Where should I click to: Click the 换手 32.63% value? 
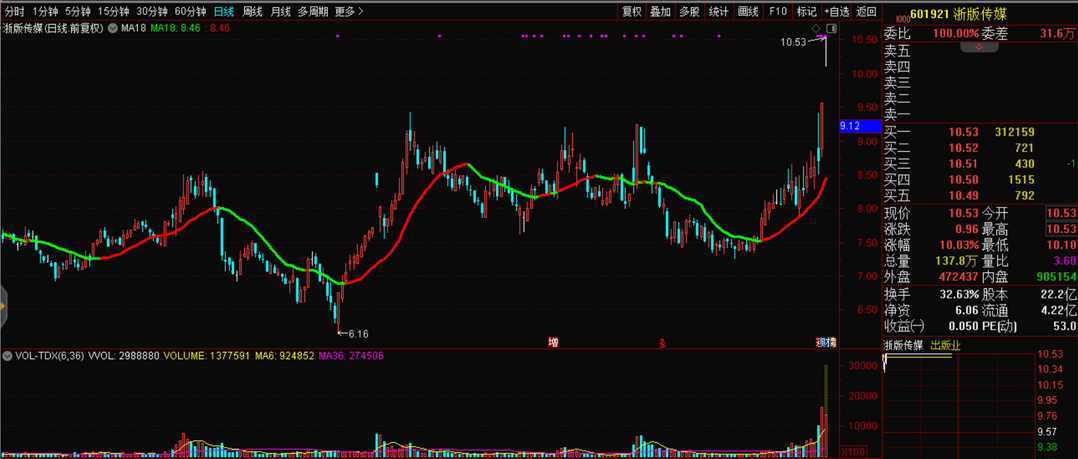[958, 295]
